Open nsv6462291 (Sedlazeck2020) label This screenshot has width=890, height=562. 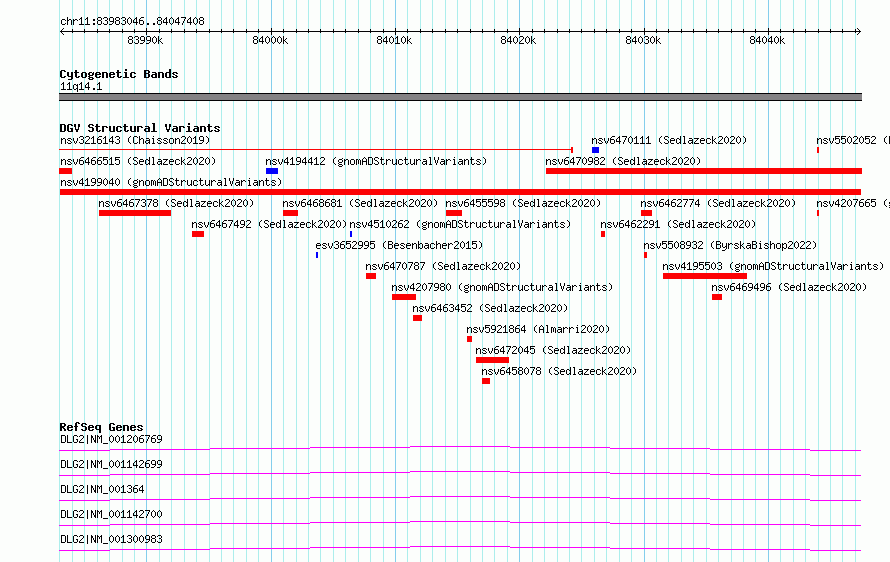[x=678, y=224]
